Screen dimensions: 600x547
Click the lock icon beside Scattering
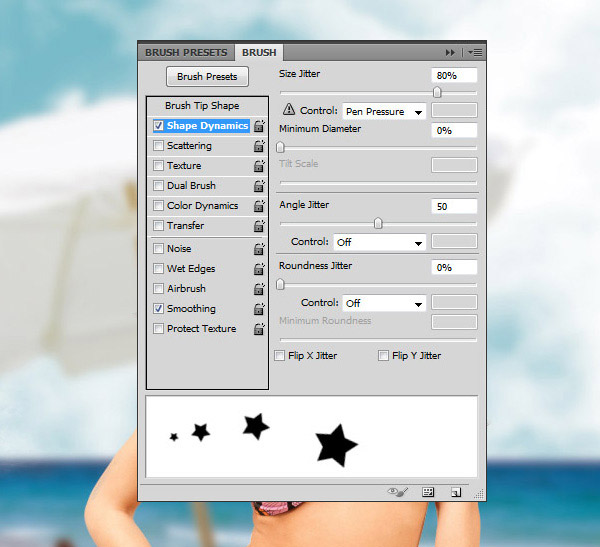(x=259, y=146)
